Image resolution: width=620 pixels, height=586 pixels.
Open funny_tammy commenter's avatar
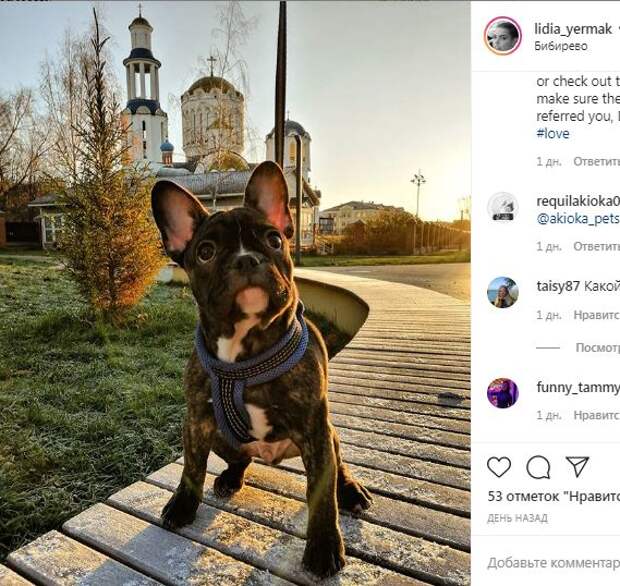coord(503,393)
